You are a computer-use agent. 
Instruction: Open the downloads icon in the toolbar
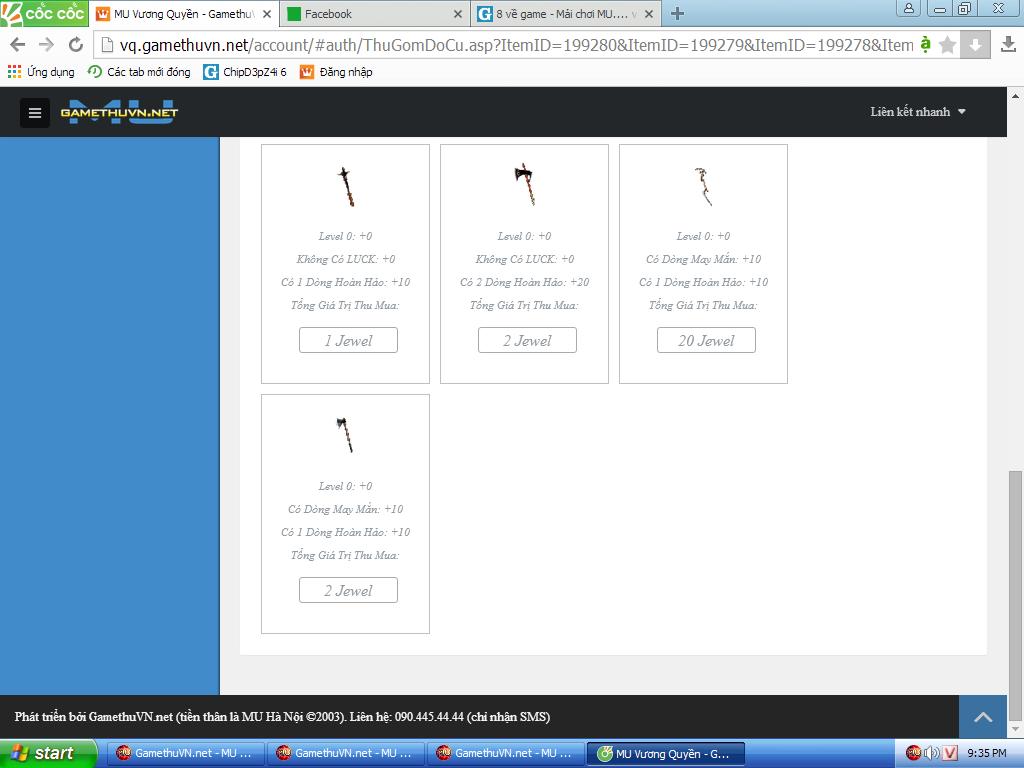pyautogui.click(x=1008, y=45)
